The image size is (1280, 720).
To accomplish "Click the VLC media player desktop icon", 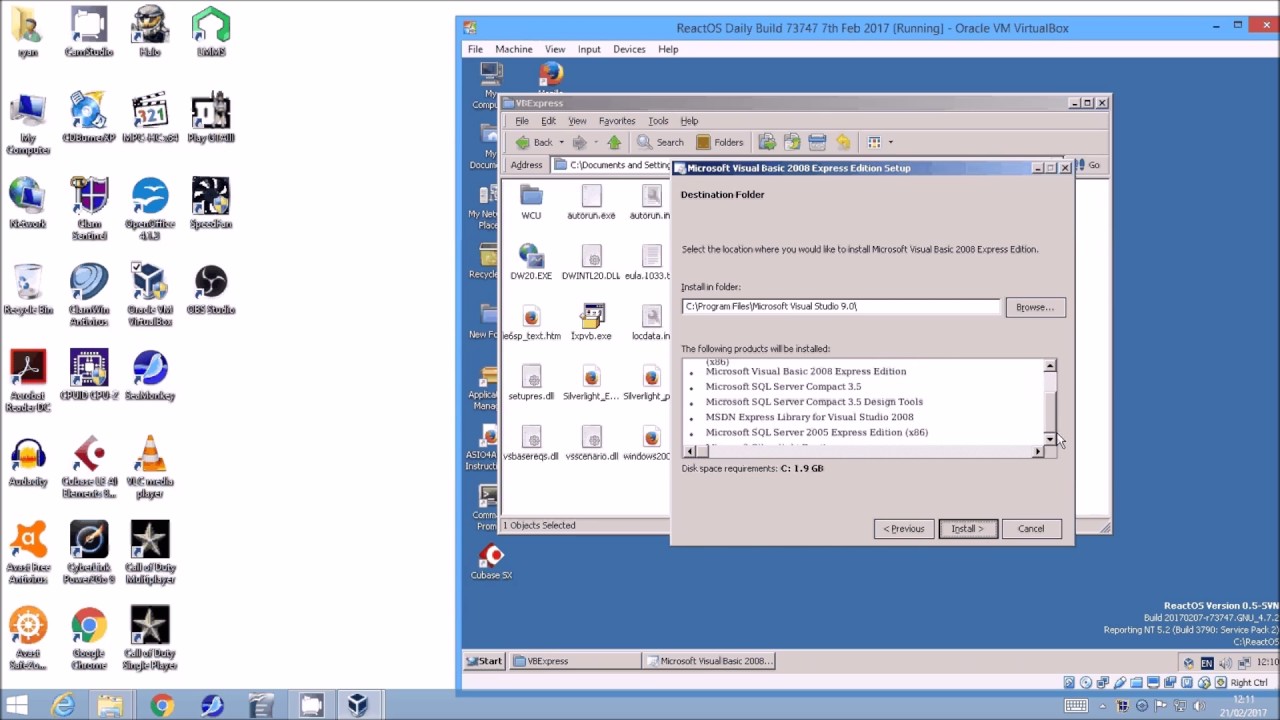I will tap(150, 466).
